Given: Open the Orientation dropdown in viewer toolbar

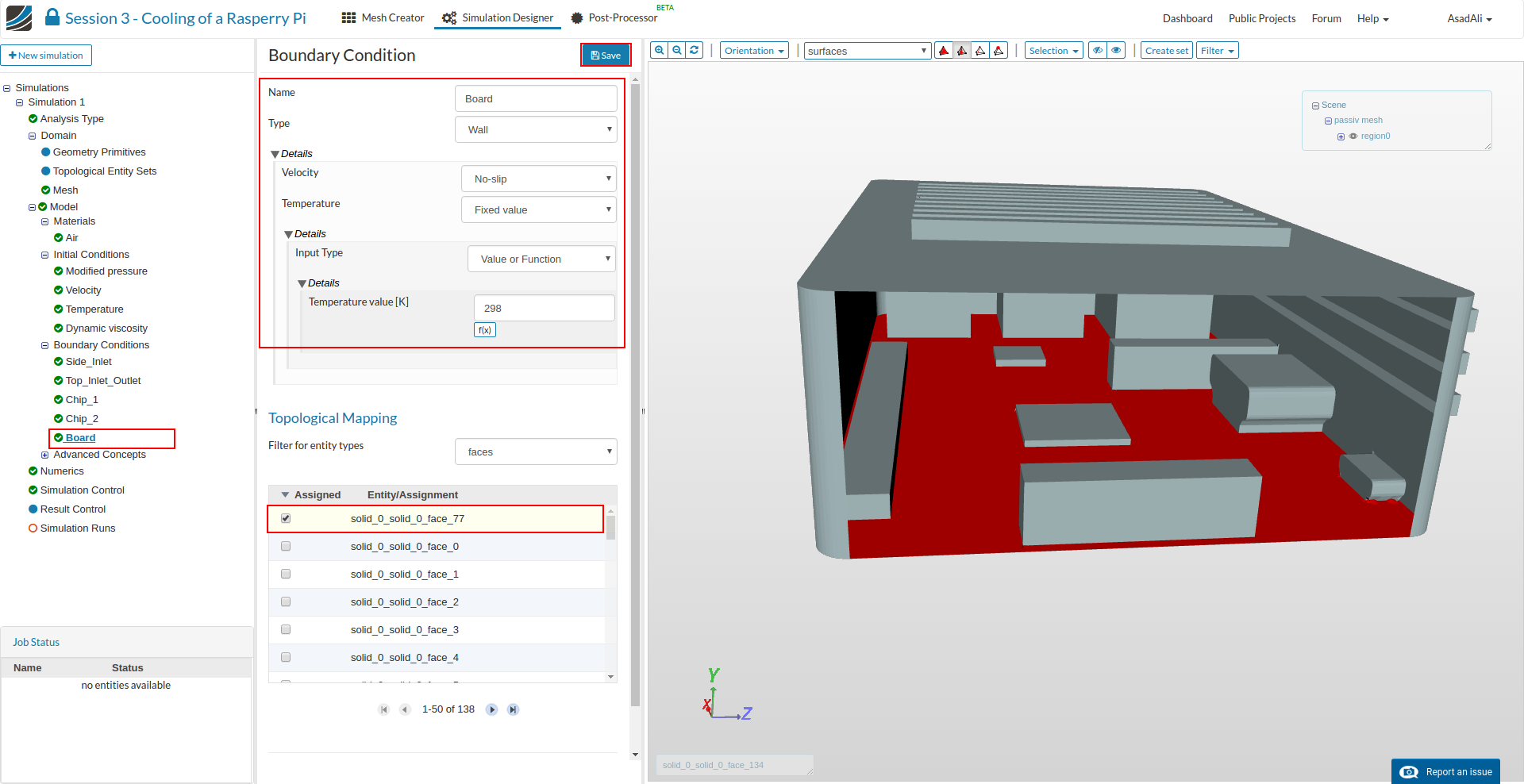Looking at the screenshot, I should pyautogui.click(x=754, y=51).
